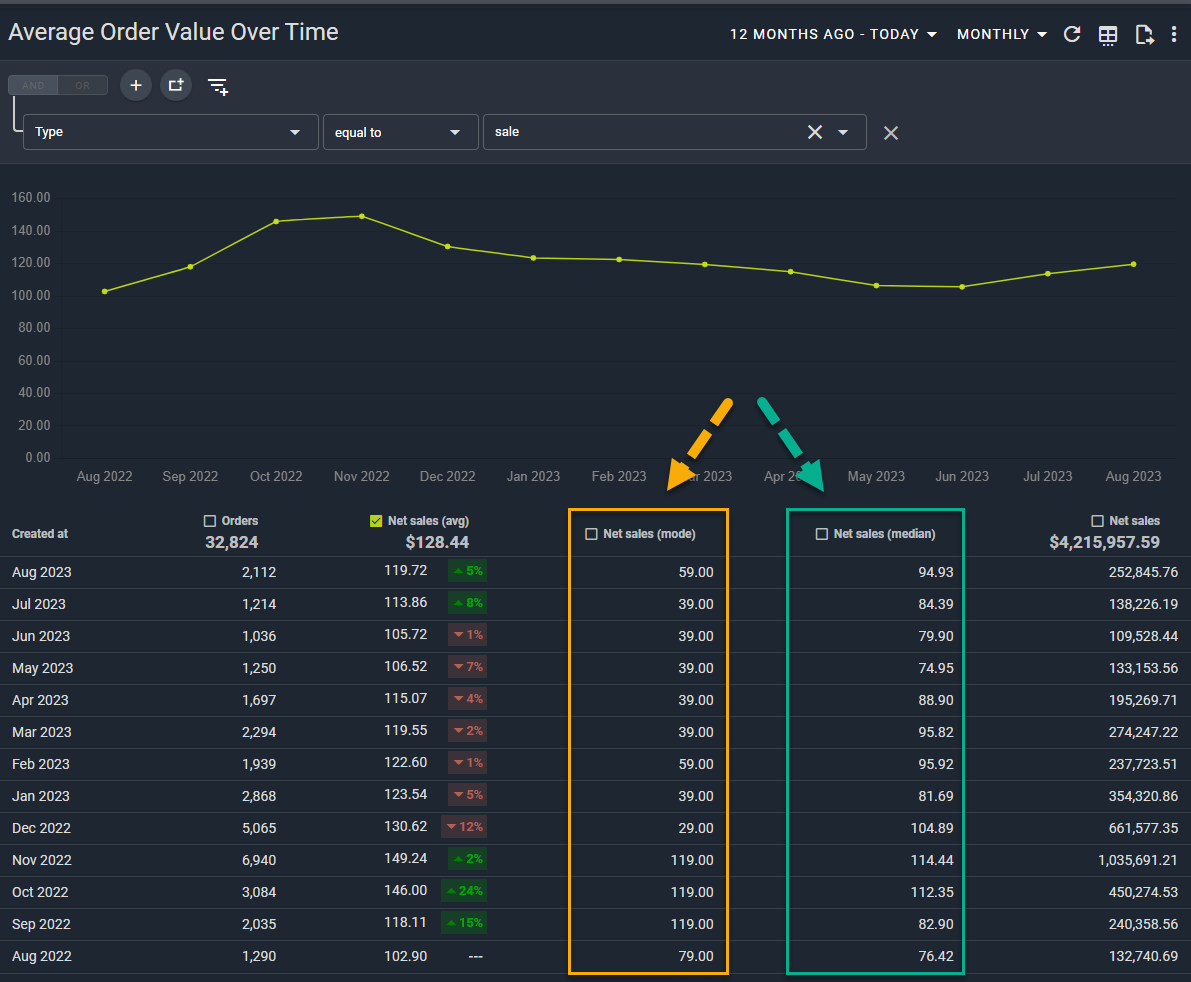
Task: Enable the Net sales (mode) checkbox
Action: [592, 535]
